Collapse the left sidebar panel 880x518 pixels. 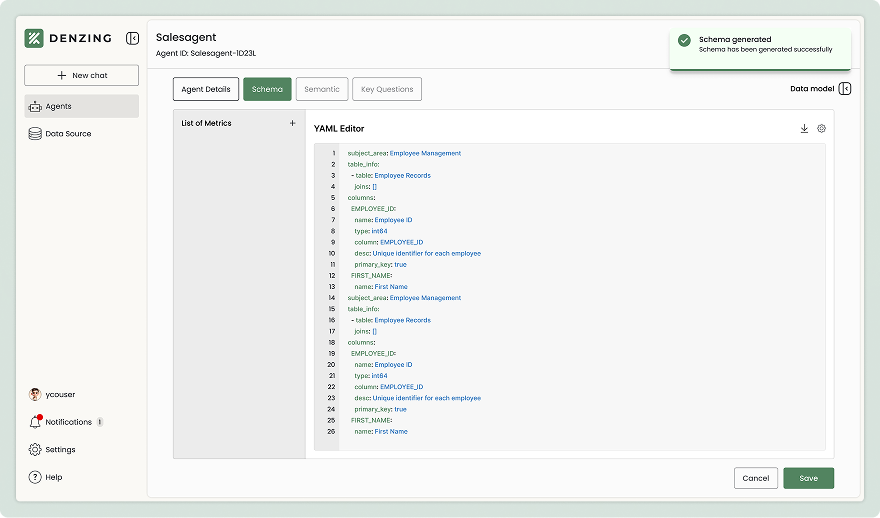pyautogui.click(x=132, y=38)
